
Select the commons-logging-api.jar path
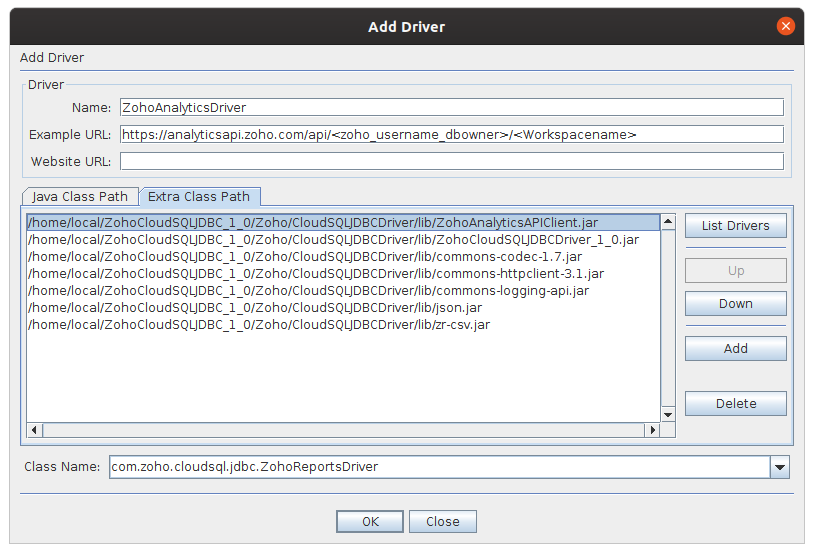click(x=308, y=291)
